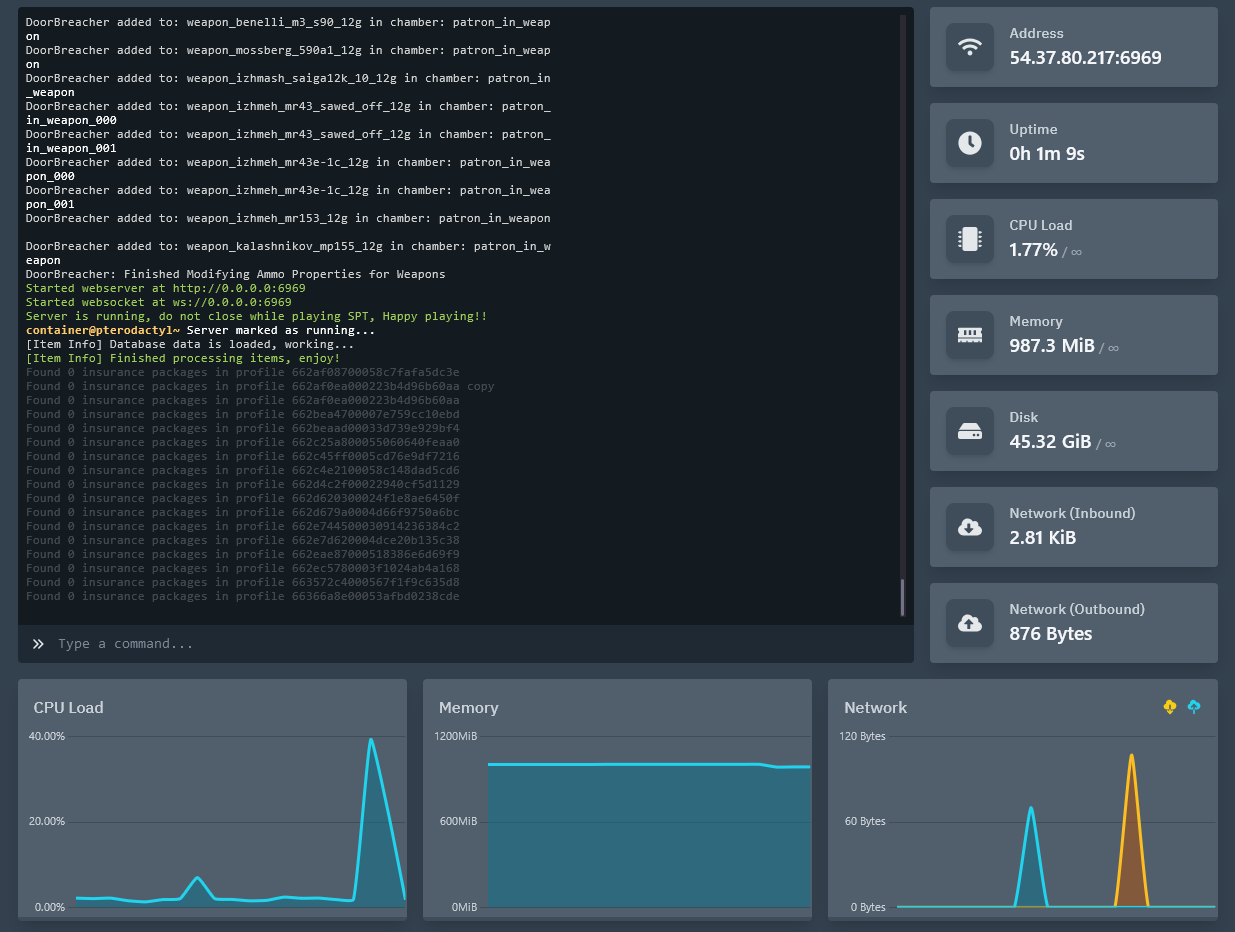Click the blue peak in Network chart
1235x932 pixels.
[x=1031, y=808]
